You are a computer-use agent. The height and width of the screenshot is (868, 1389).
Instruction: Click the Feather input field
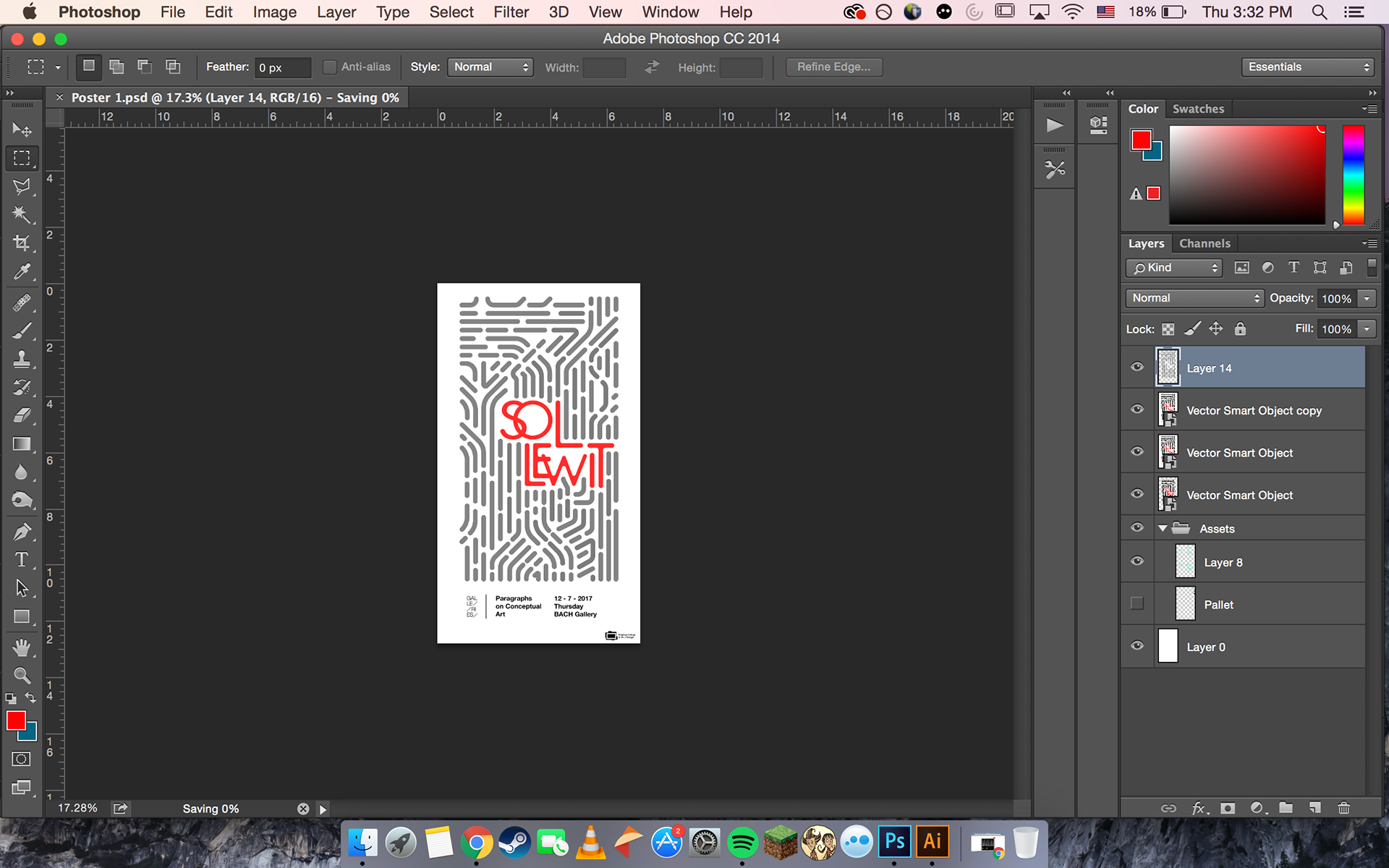(283, 67)
